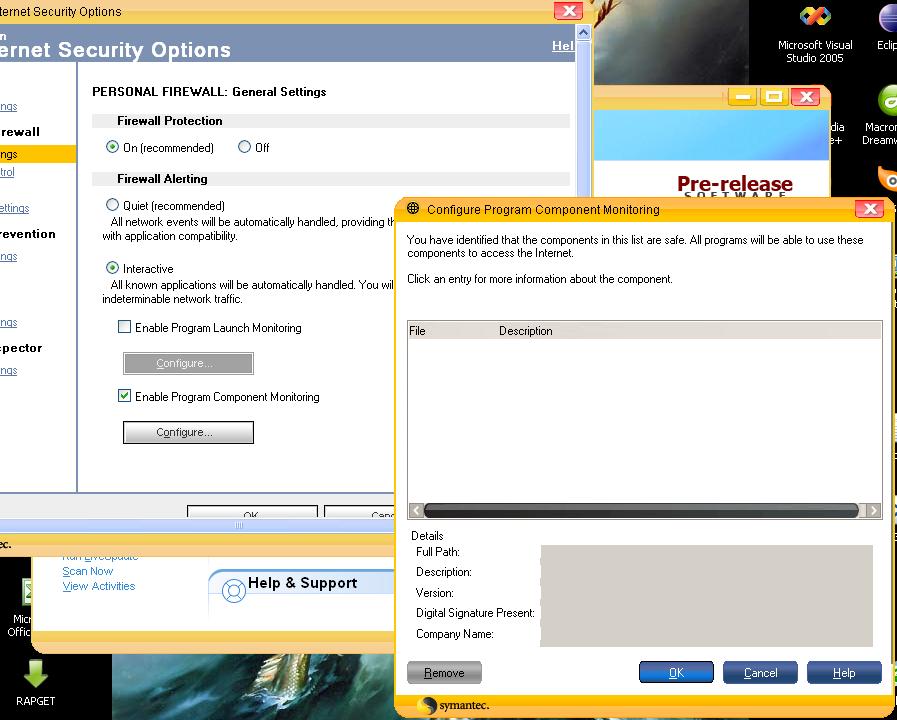Image resolution: width=897 pixels, height=720 pixels.
Task: Open the RAPGET desktop icon
Action: click(x=35, y=683)
